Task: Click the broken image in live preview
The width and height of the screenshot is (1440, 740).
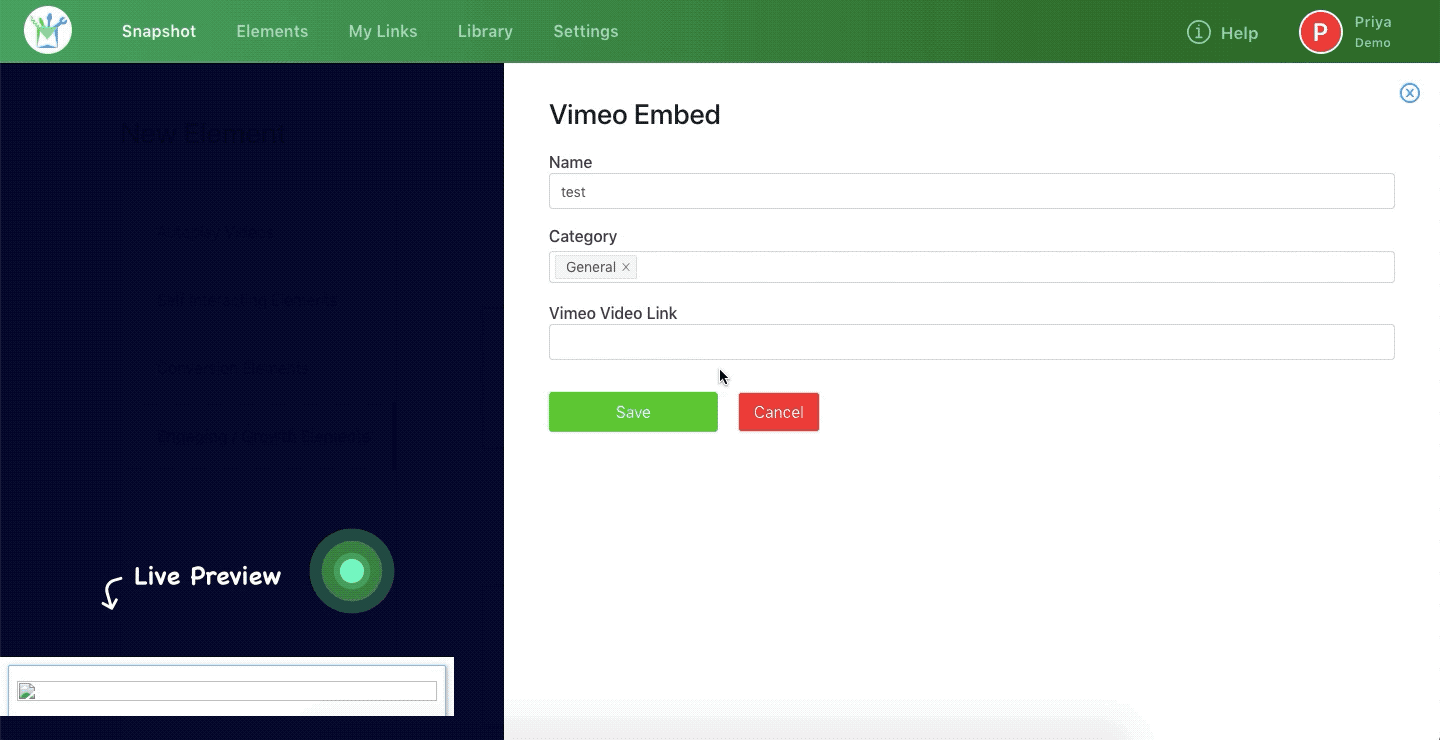Action: pos(227,691)
